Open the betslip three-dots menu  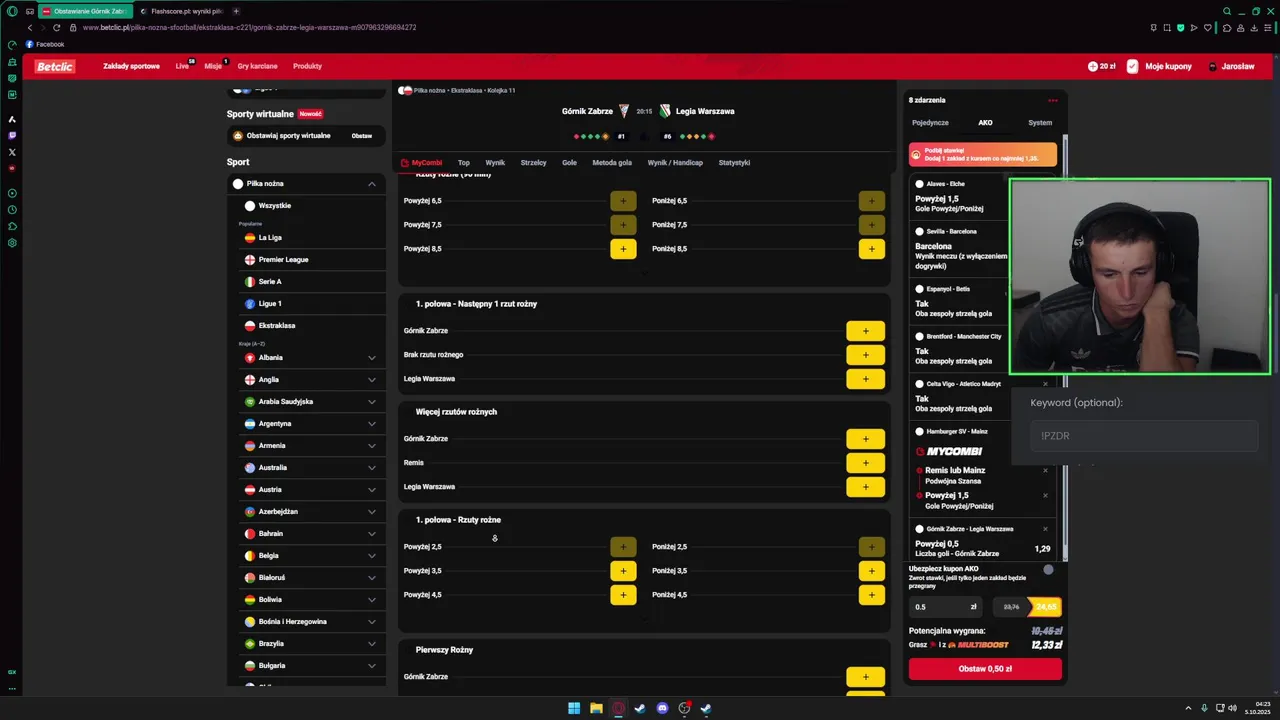pos(1053,100)
